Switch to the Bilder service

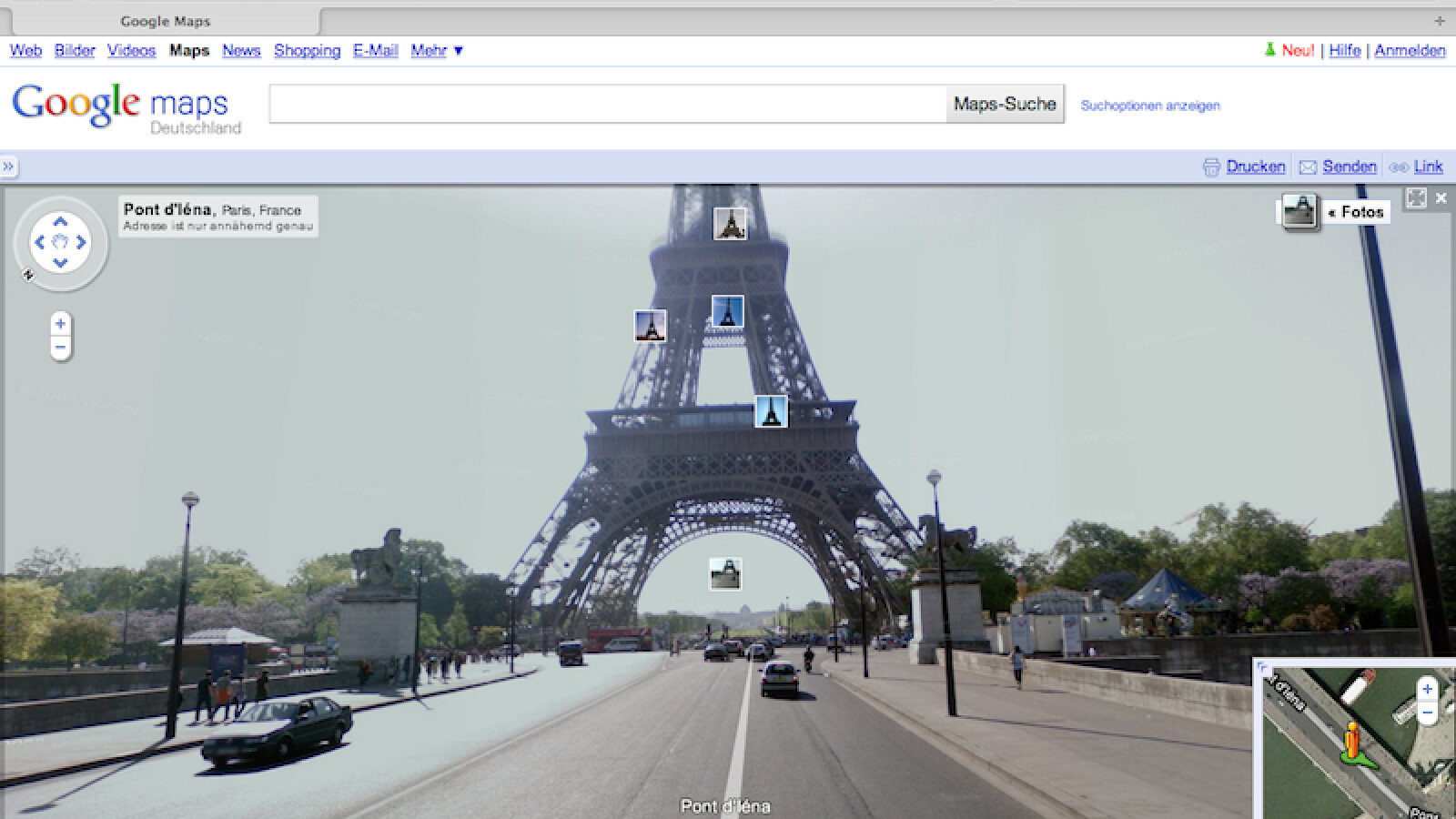pos(75,51)
